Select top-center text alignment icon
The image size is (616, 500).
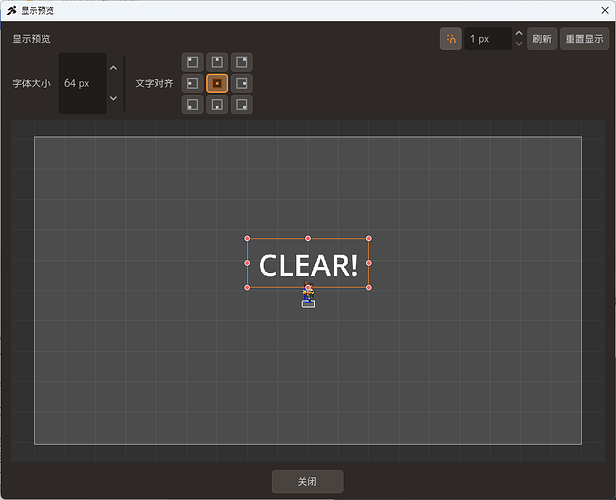(217, 62)
